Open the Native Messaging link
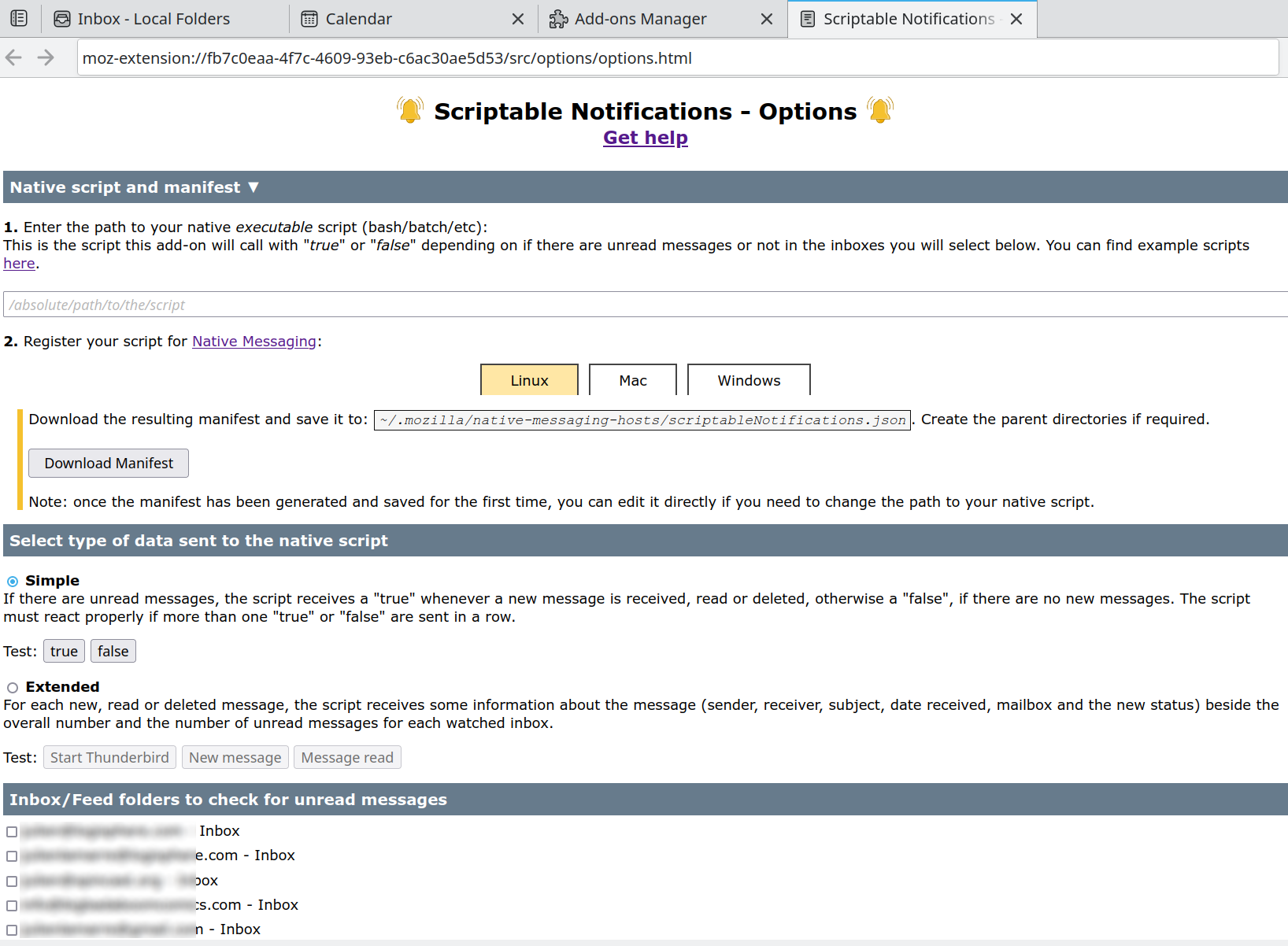Image resolution: width=1288 pixels, height=946 pixels. [x=254, y=342]
